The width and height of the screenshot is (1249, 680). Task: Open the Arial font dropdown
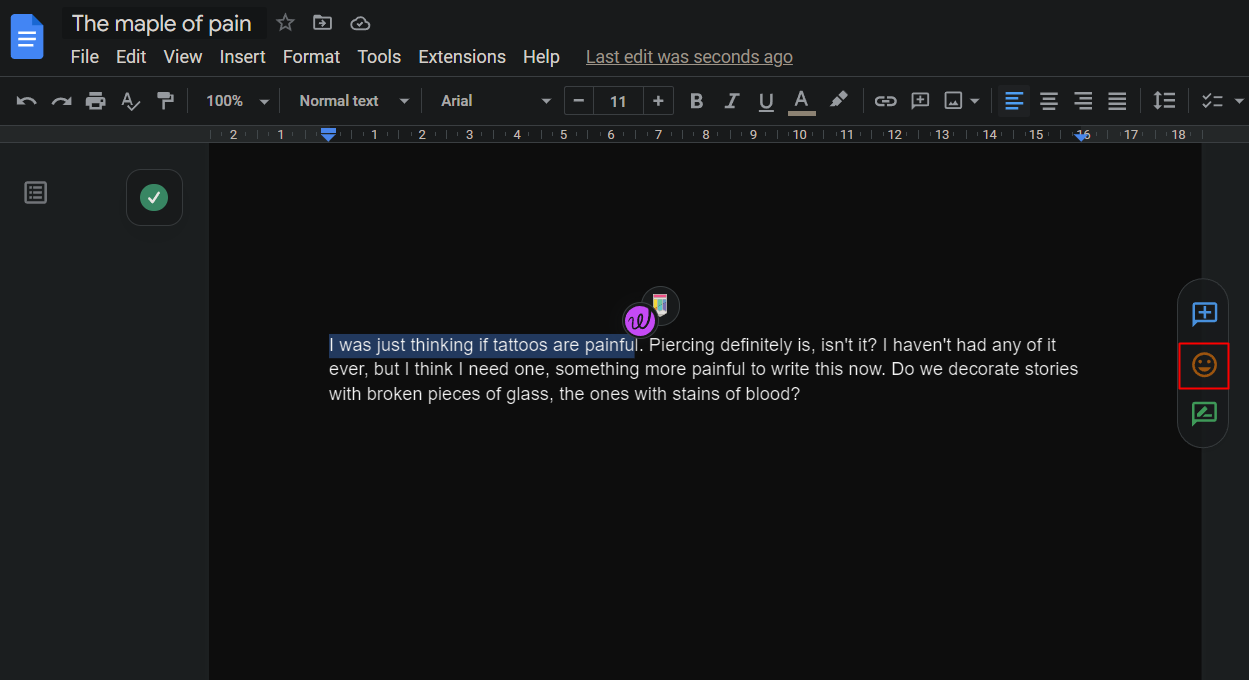pos(496,101)
